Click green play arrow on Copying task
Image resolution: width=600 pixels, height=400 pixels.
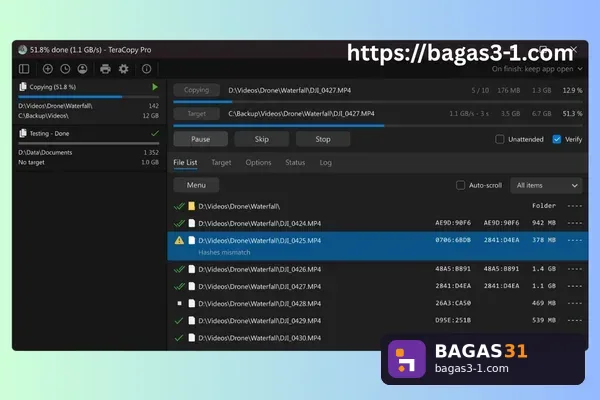(155, 87)
